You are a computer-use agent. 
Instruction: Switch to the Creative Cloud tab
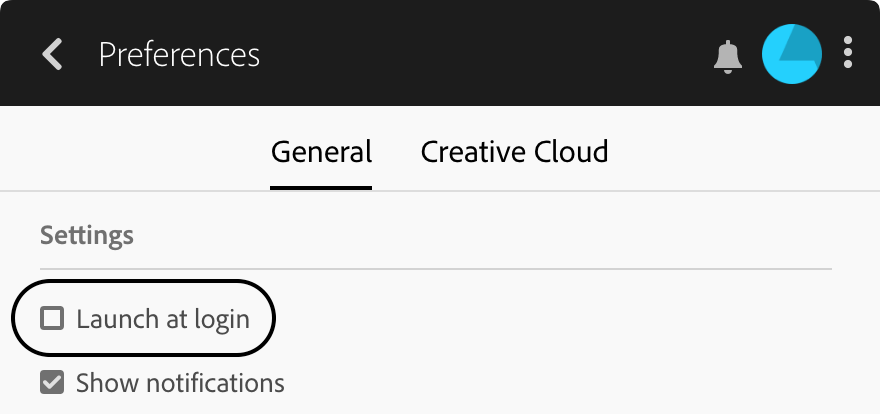coord(514,152)
